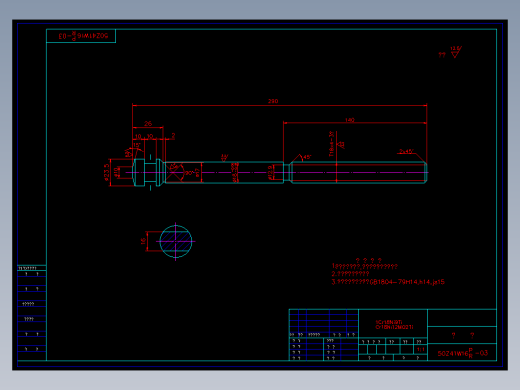
Task: Click the overall length dimension 290
Action: (x=273, y=101)
